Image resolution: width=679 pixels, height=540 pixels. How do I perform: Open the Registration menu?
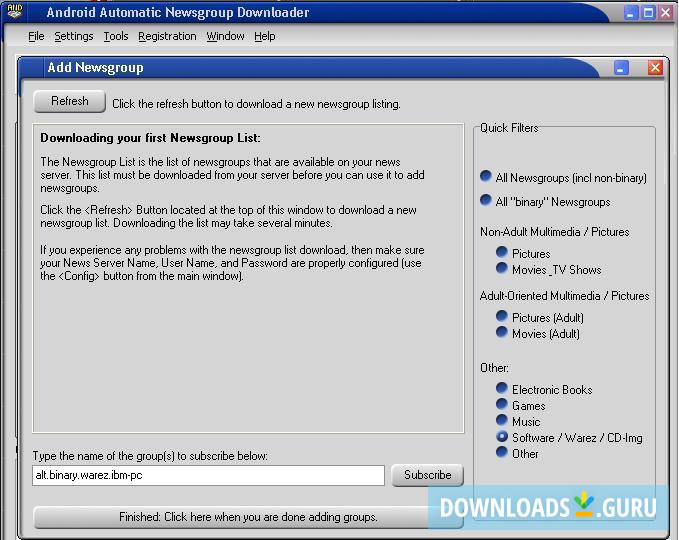167,36
